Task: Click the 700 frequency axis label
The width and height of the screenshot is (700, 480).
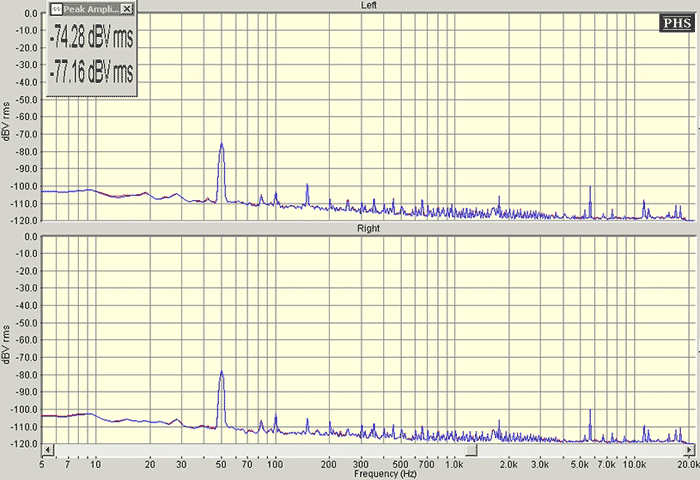Action: [x=426, y=464]
